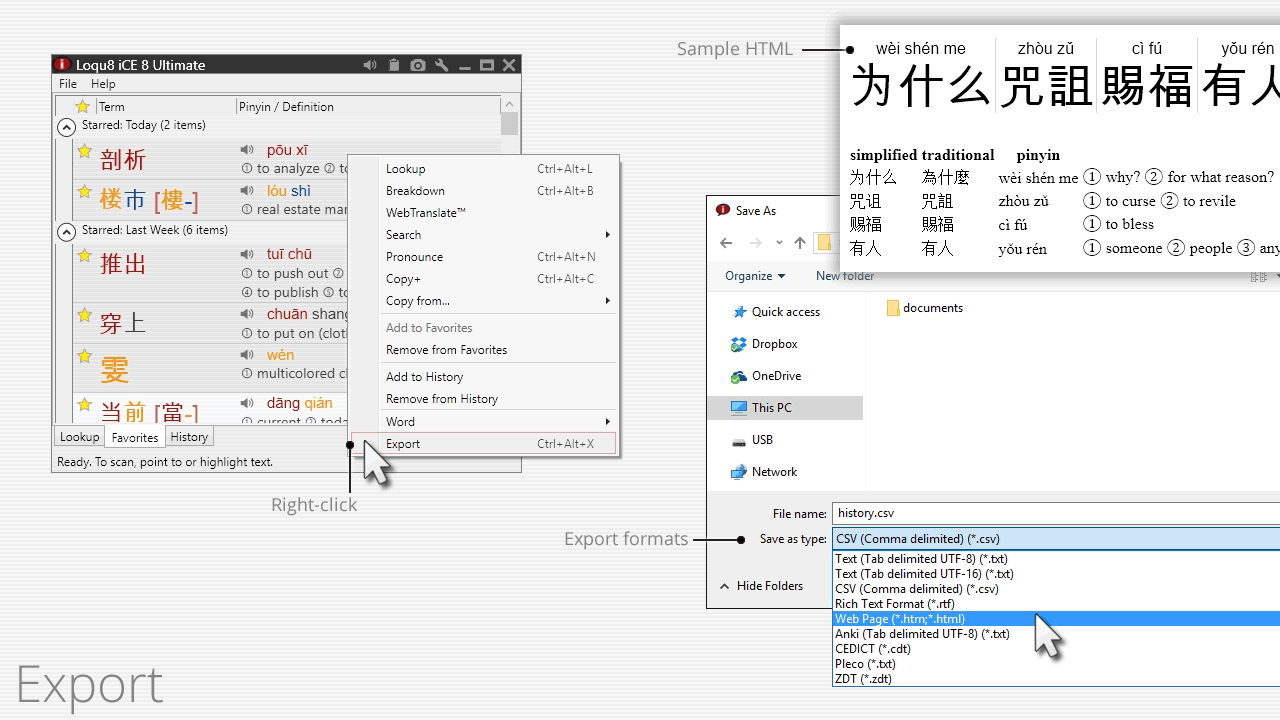The image size is (1280, 720).
Task: Choose Export in the context menu
Action: click(484, 444)
